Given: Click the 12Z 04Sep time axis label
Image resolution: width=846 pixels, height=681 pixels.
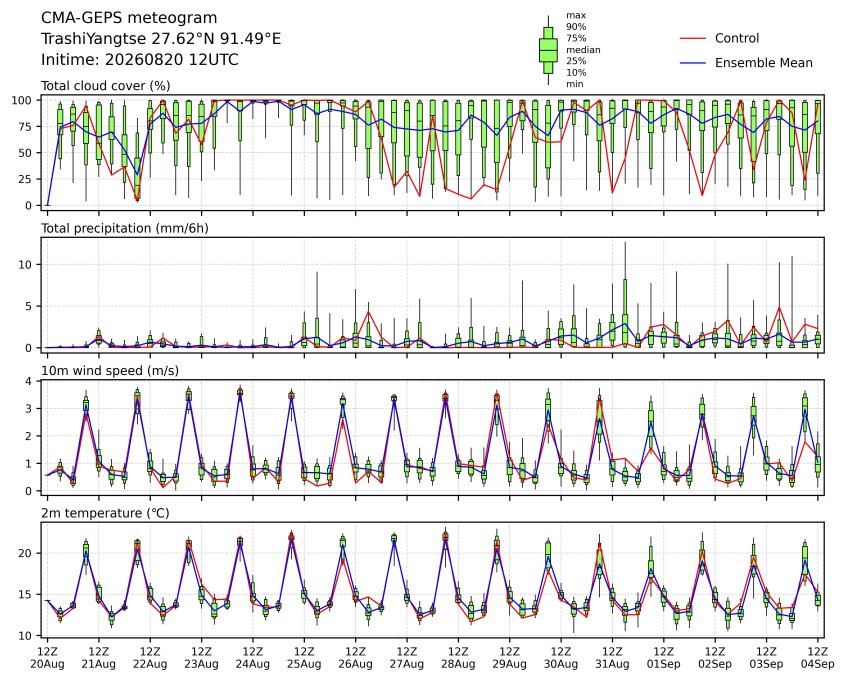Looking at the screenshot, I should point(817,658).
